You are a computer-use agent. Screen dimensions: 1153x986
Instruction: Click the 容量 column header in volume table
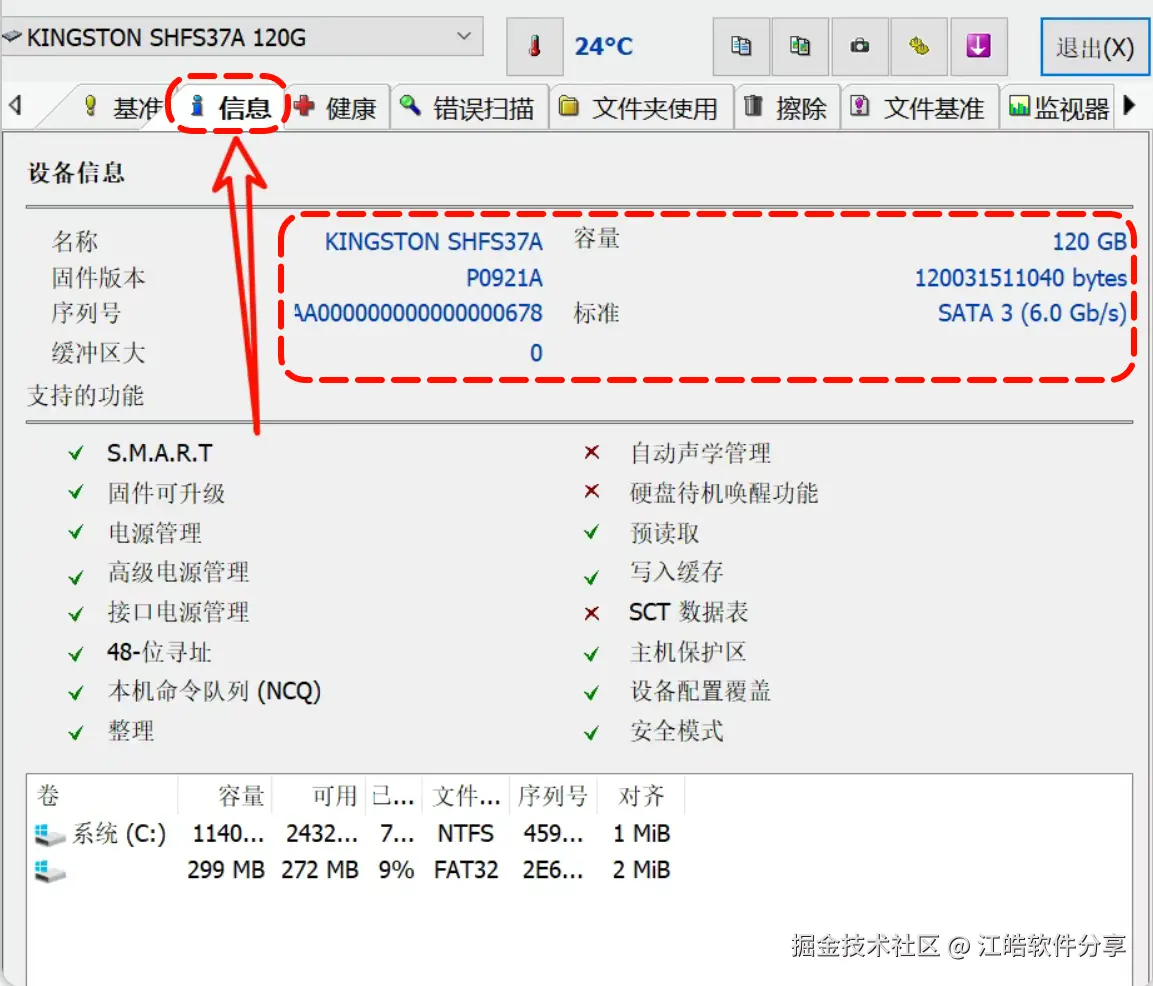pyautogui.click(x=225, y=795)
